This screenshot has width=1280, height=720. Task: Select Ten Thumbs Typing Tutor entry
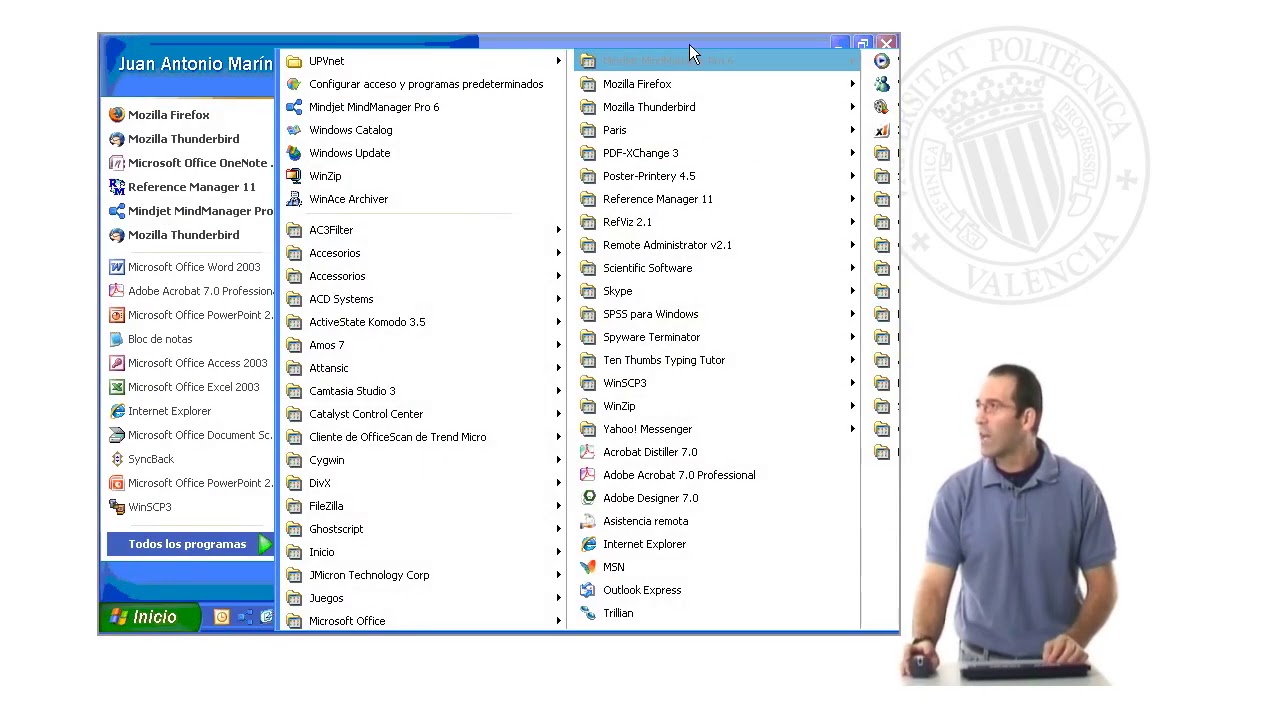tap(718, 360)
